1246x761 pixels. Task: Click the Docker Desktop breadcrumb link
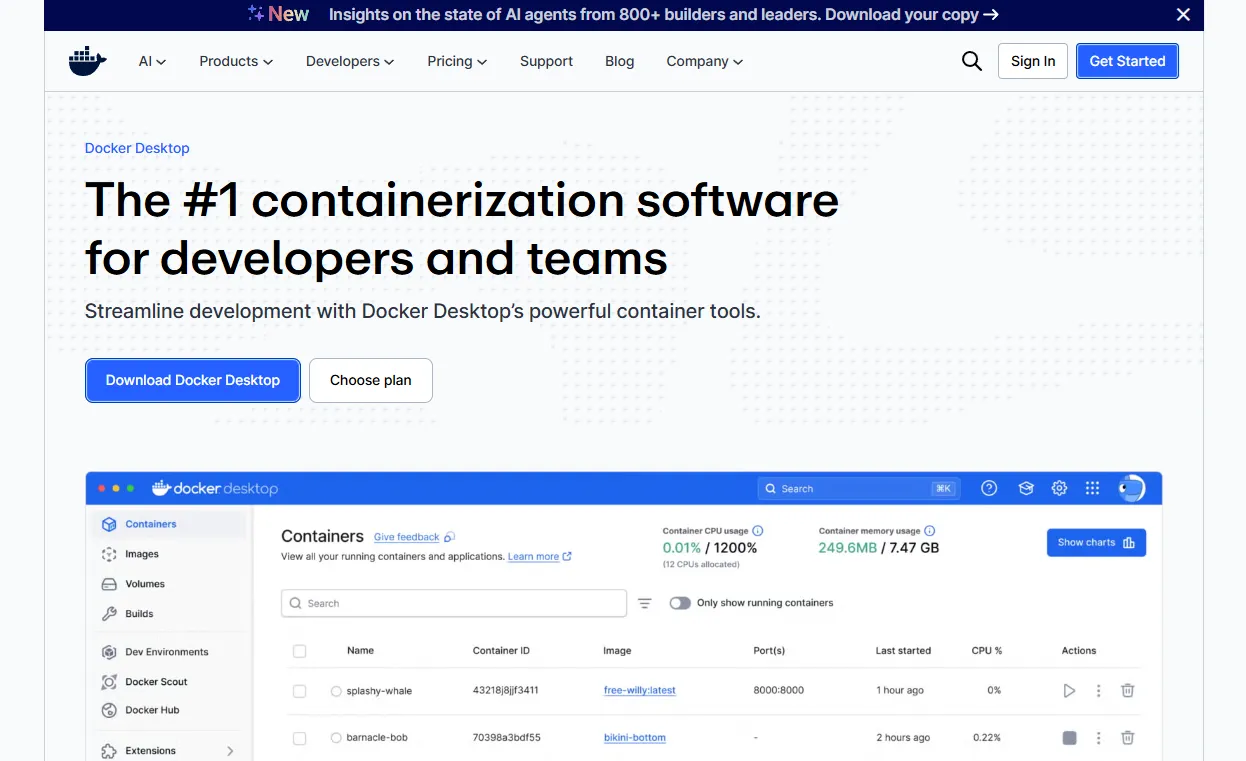pos(137,148)
